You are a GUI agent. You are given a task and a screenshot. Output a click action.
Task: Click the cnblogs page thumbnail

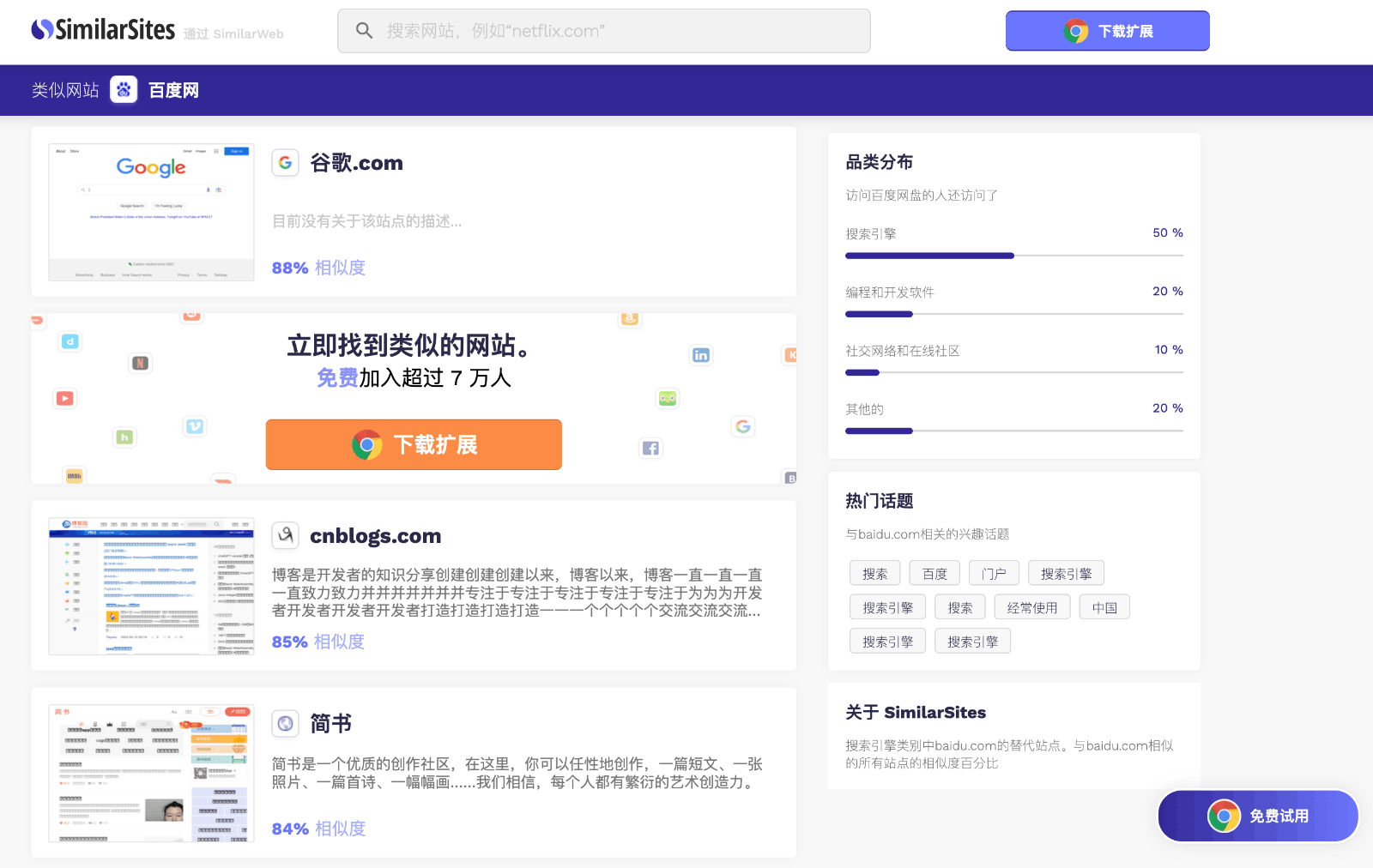click(152, 586)
